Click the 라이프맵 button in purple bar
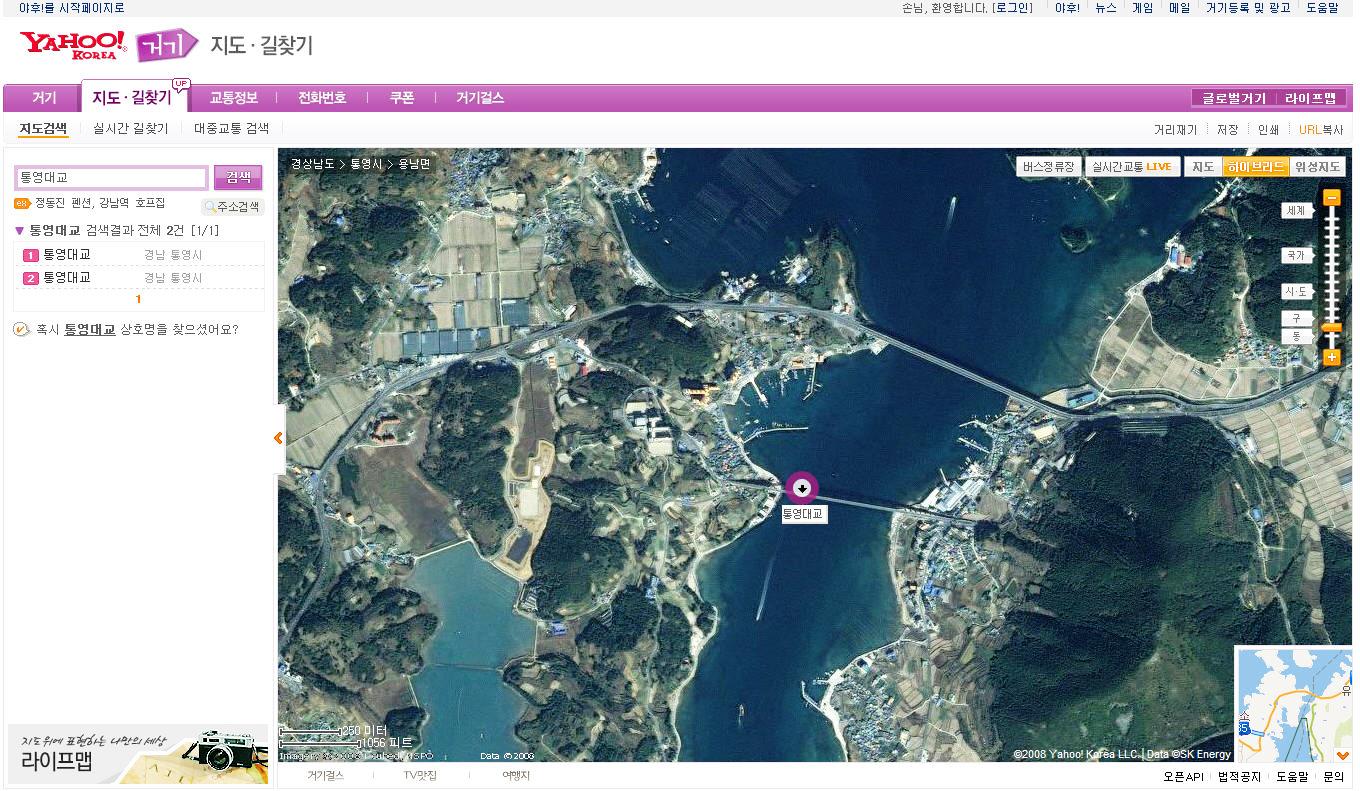Screen dimensions: 1360x791 tap(1311, 98)
